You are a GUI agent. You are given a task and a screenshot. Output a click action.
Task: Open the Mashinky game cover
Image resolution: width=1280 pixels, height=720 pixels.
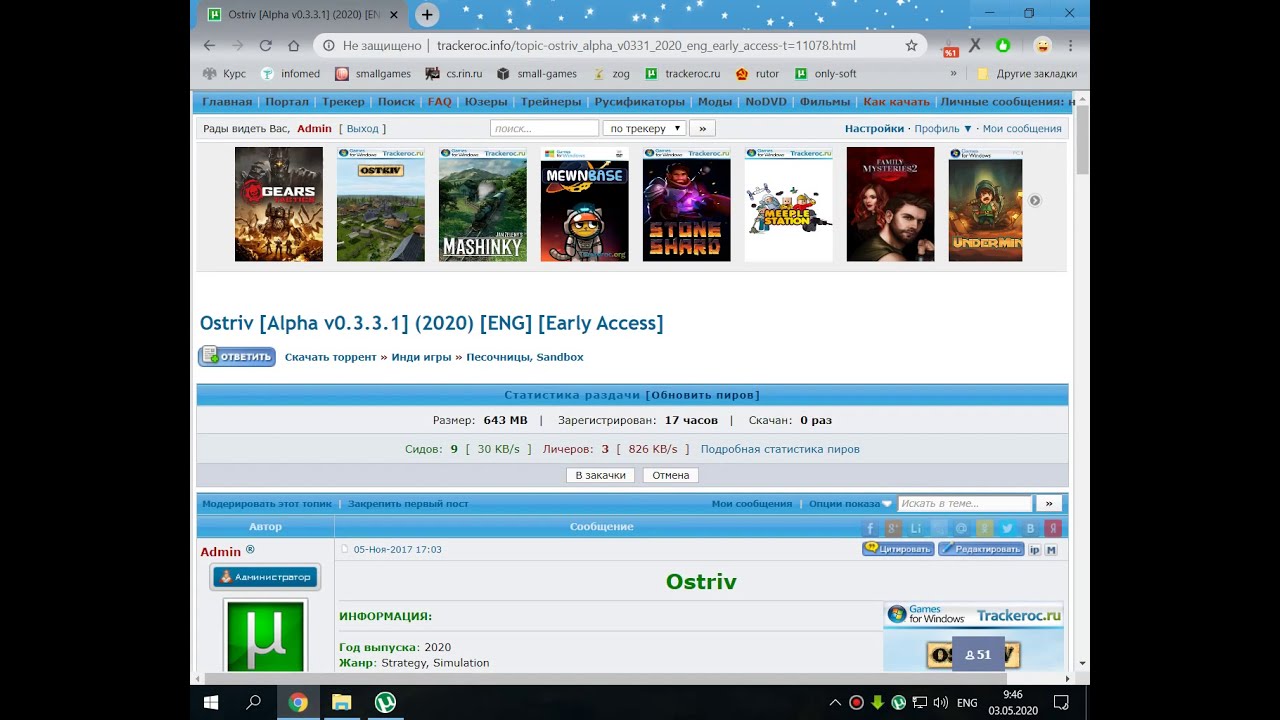[482, 204]
